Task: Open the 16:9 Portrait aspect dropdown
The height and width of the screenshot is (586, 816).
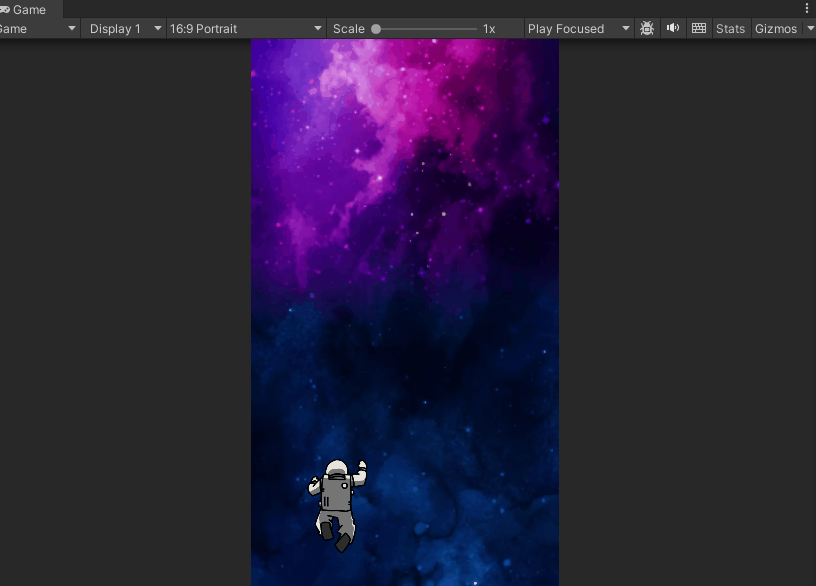Action: coord(246,29)
